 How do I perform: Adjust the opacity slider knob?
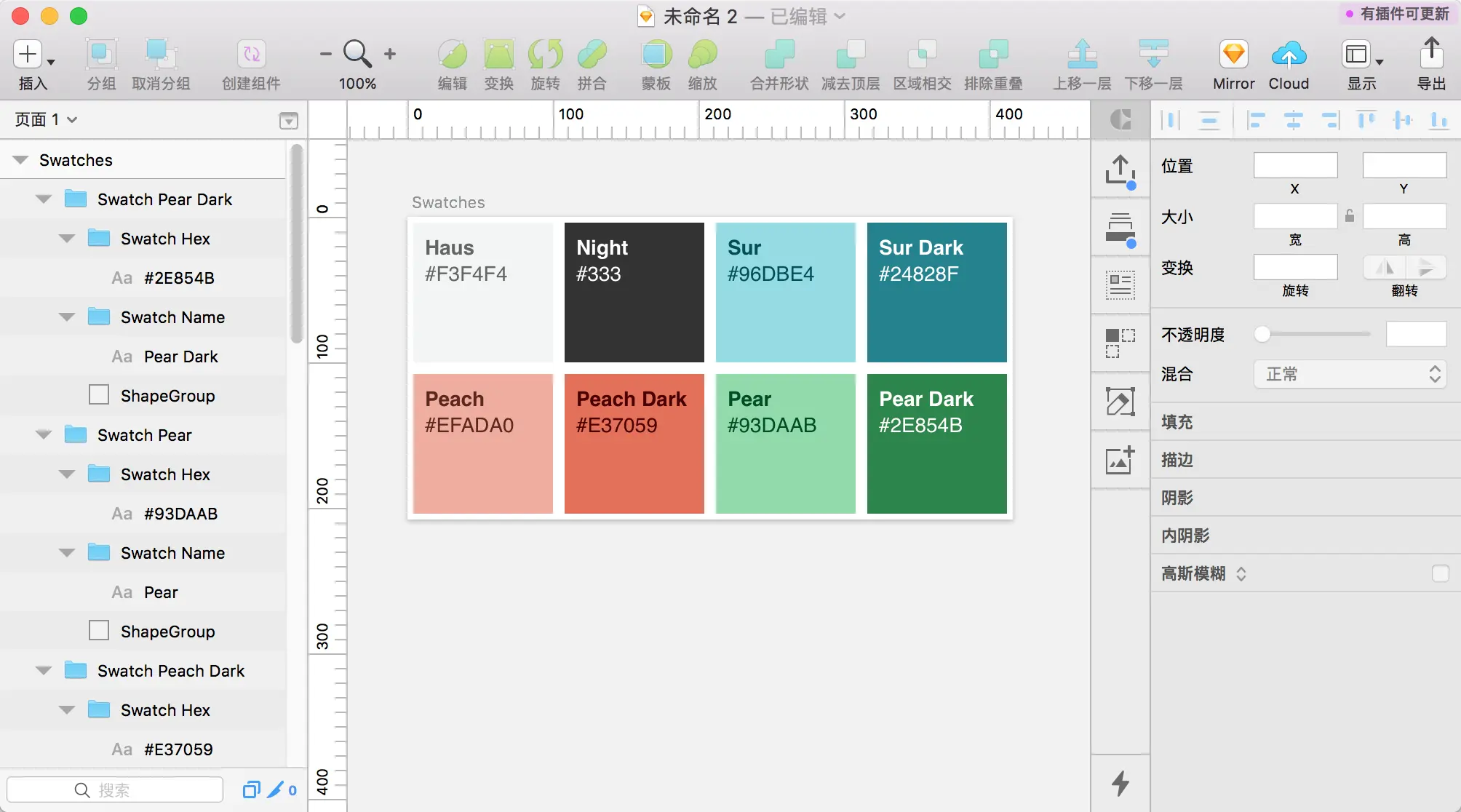point(1262,334)
